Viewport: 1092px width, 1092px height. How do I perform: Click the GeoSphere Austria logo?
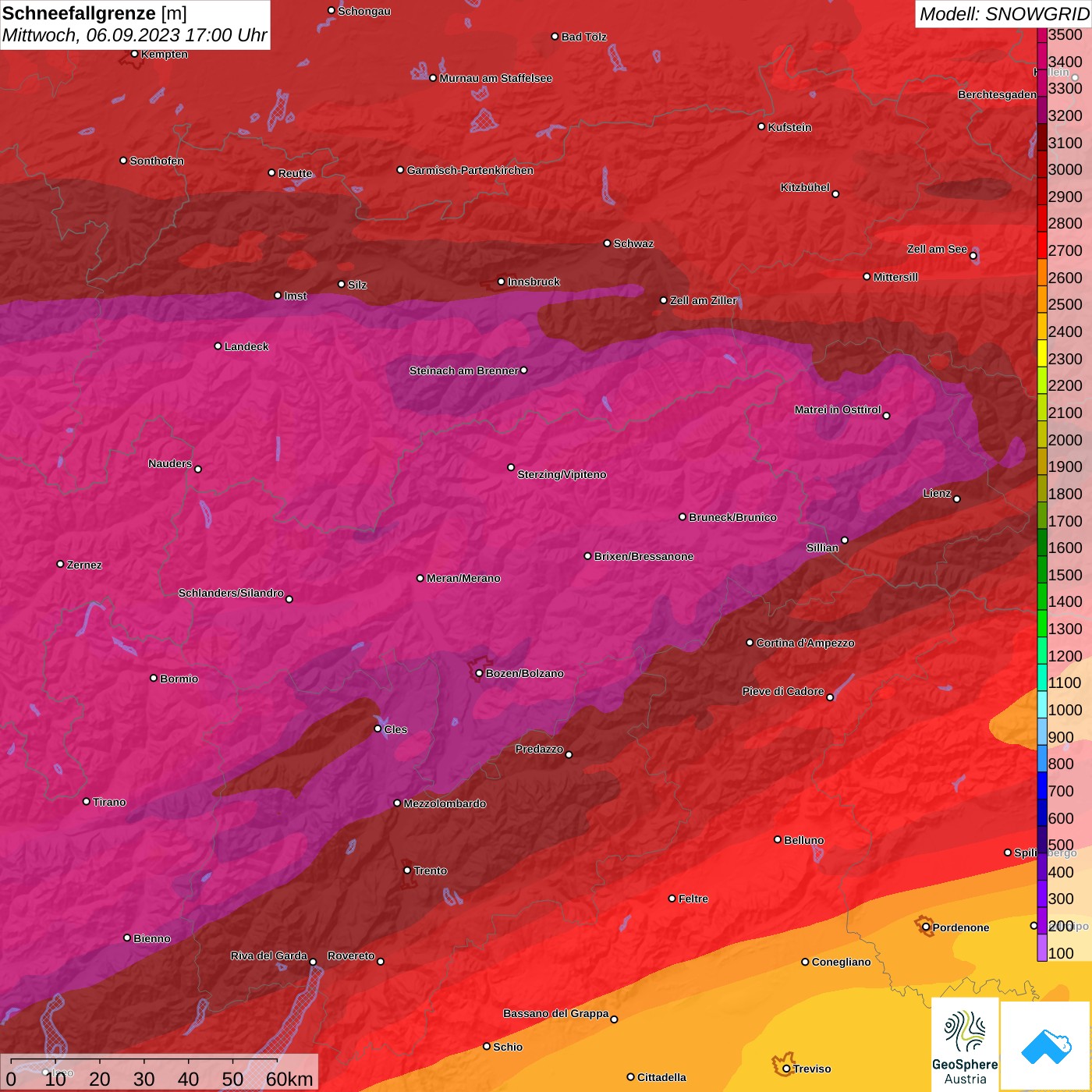click(965, 1044)
